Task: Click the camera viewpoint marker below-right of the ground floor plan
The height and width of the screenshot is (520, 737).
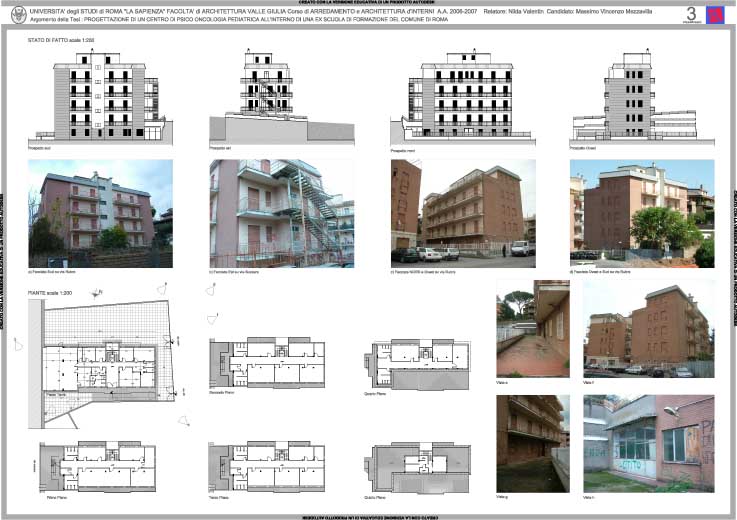Action: [x=184, y=421]
